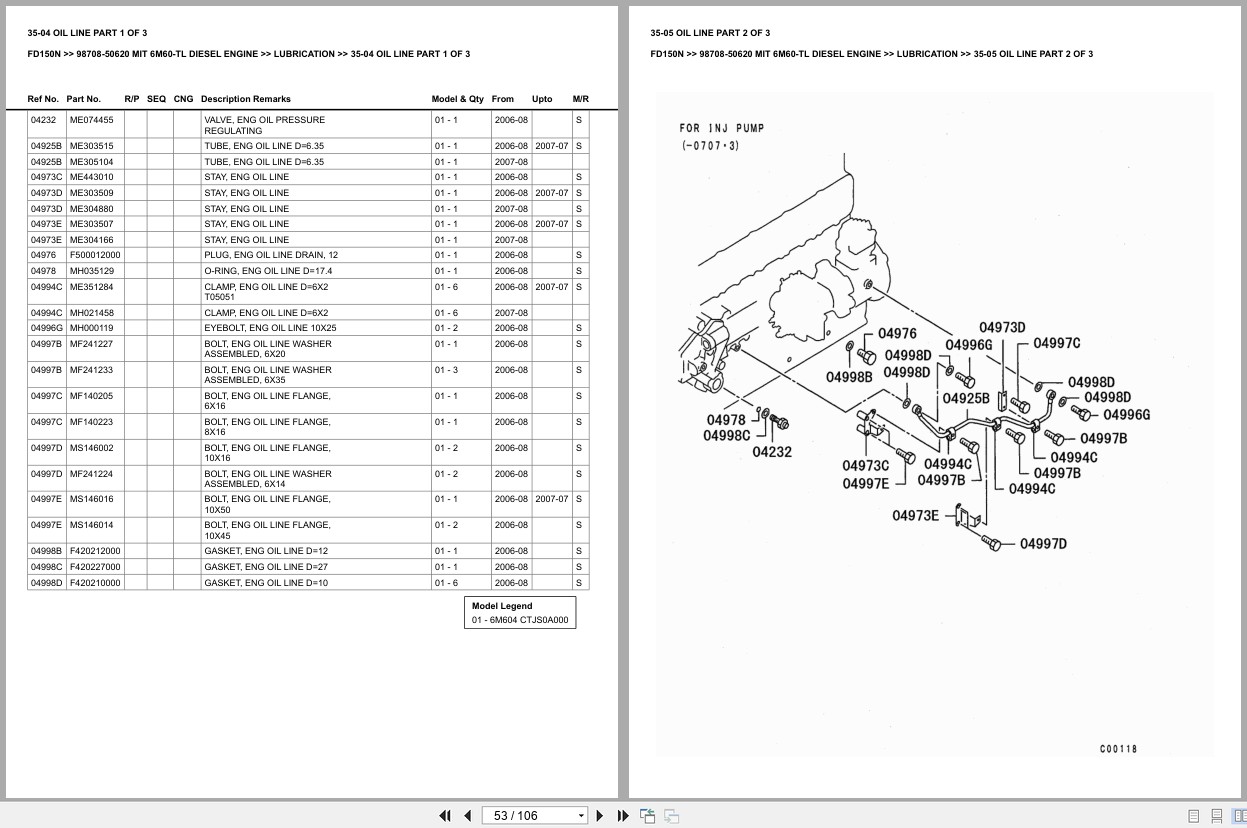
Task: Click GASKET, ENG OIL LINE D=27 description
Action: [x=266, y=567]
